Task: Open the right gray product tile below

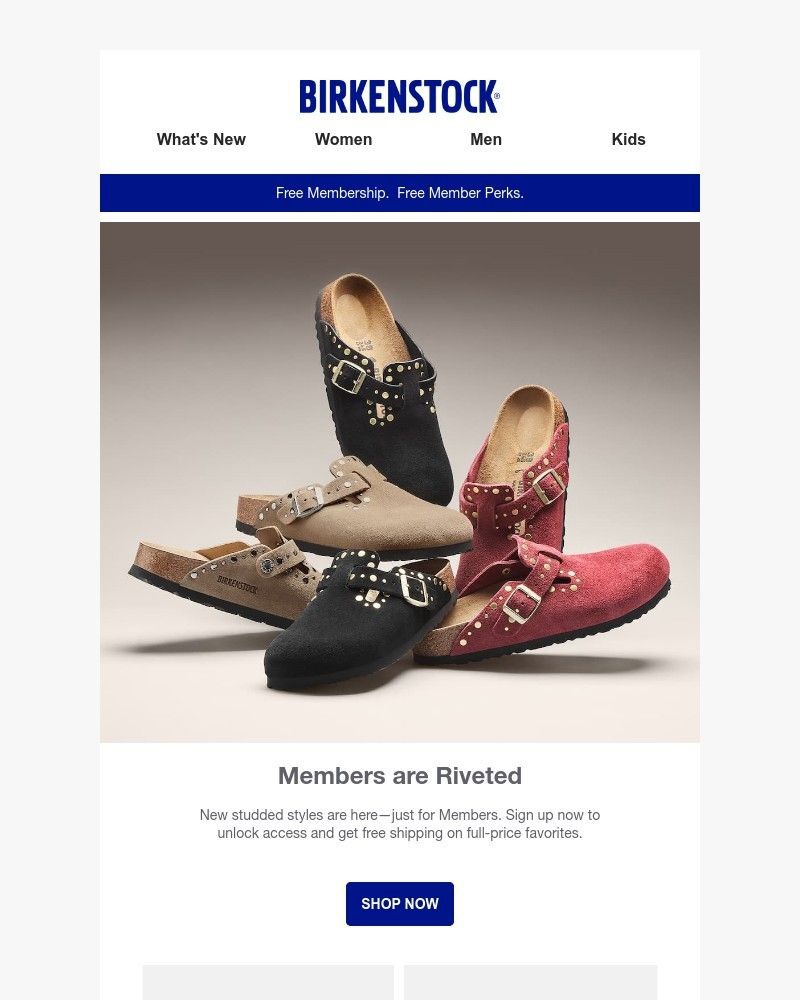Action: pos(530,982)
